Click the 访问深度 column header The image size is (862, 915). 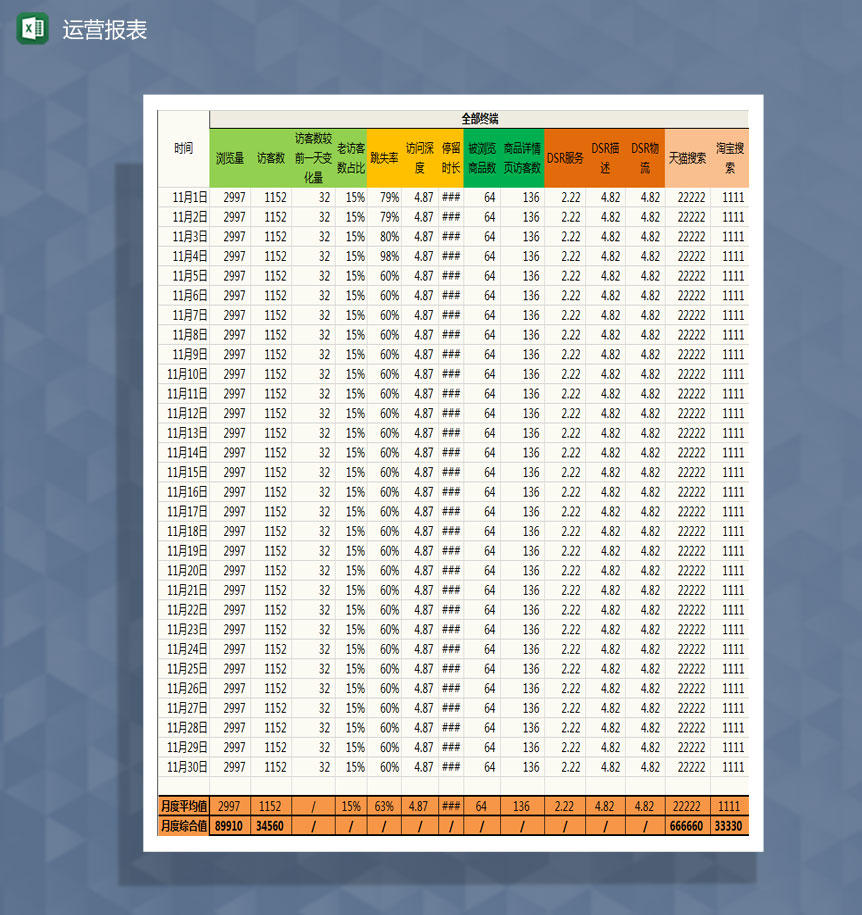(420, 158)
